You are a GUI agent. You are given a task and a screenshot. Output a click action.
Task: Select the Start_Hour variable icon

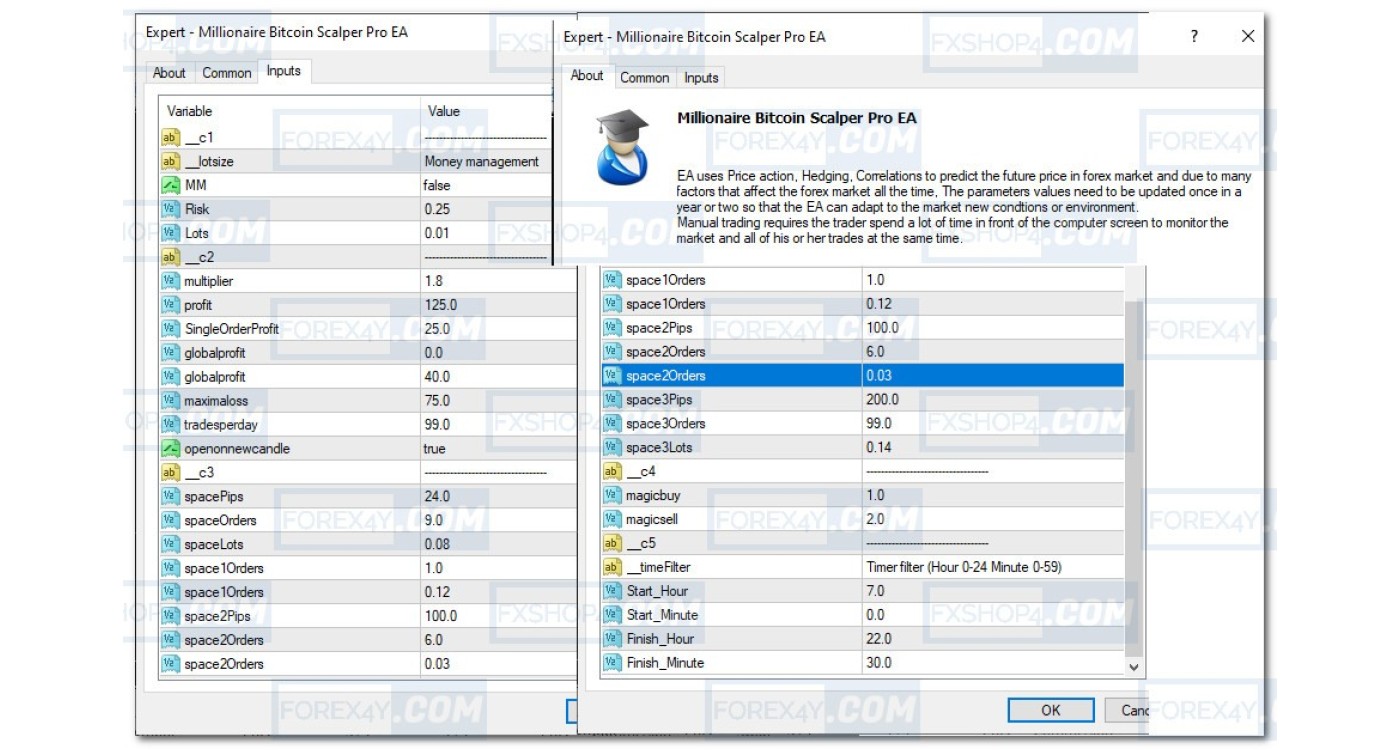point(612,591)
